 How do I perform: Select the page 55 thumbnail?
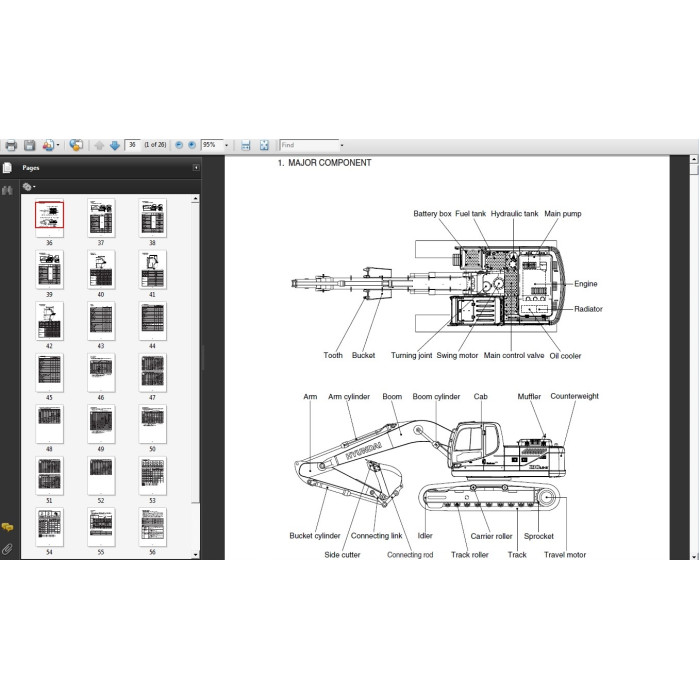pyautogui.click(x=101, y=527)
